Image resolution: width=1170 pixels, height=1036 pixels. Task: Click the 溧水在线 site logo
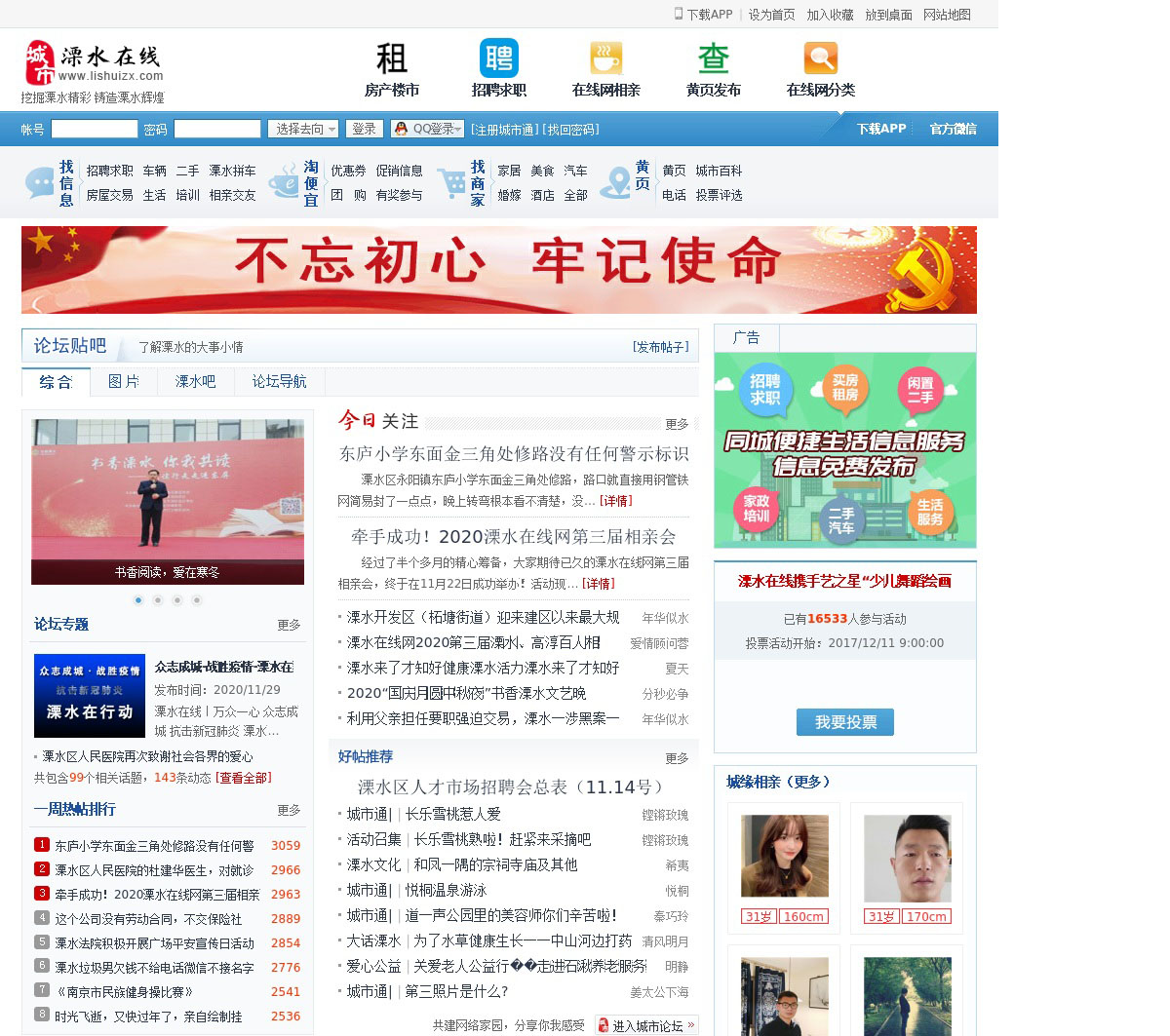point(94,63)
